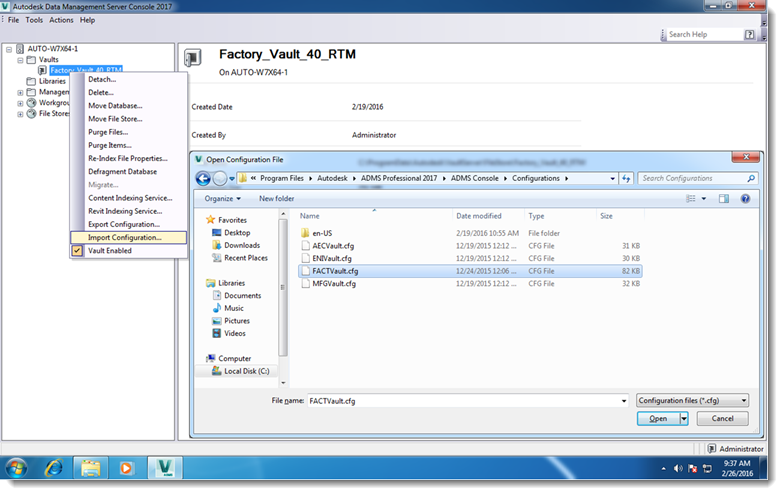Expand the Management tree node

click(x=20, y=92)
